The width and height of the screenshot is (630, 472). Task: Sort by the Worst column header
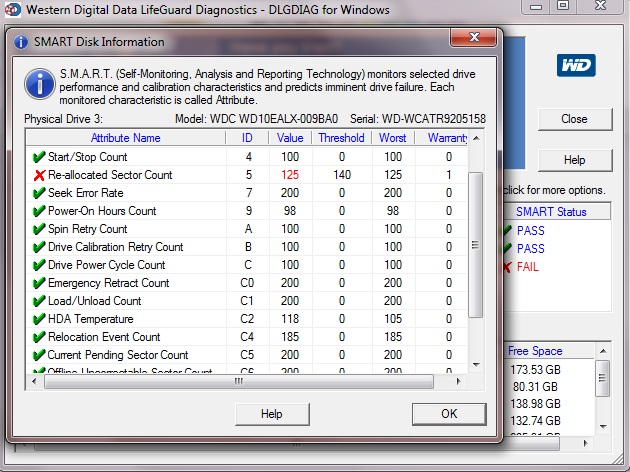click(393, 138)
